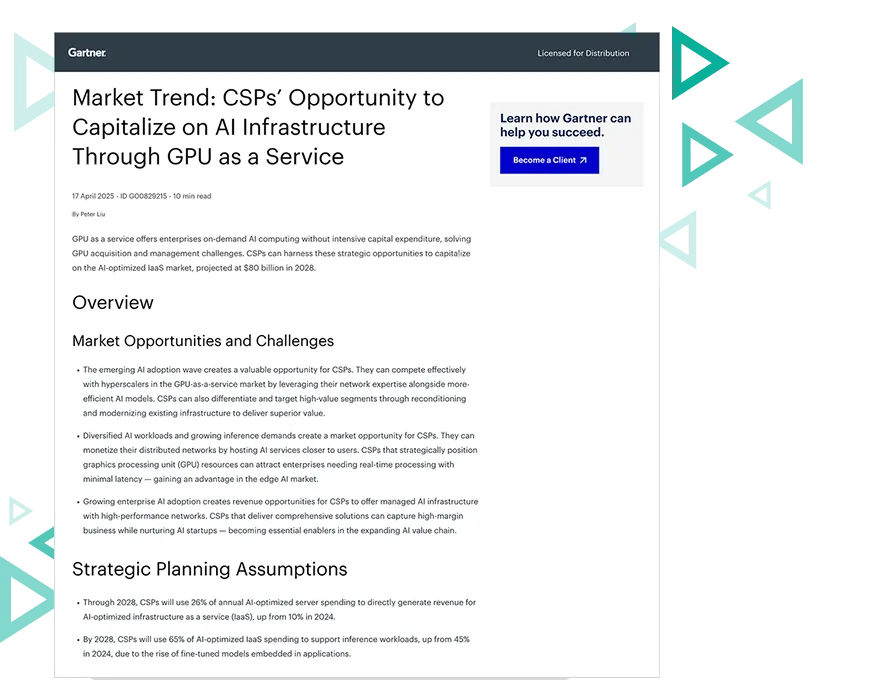Screen dimensions: 881x680
Task: Click the bullet starting 'Diversified AI workloads'
Action: point(278,457)
